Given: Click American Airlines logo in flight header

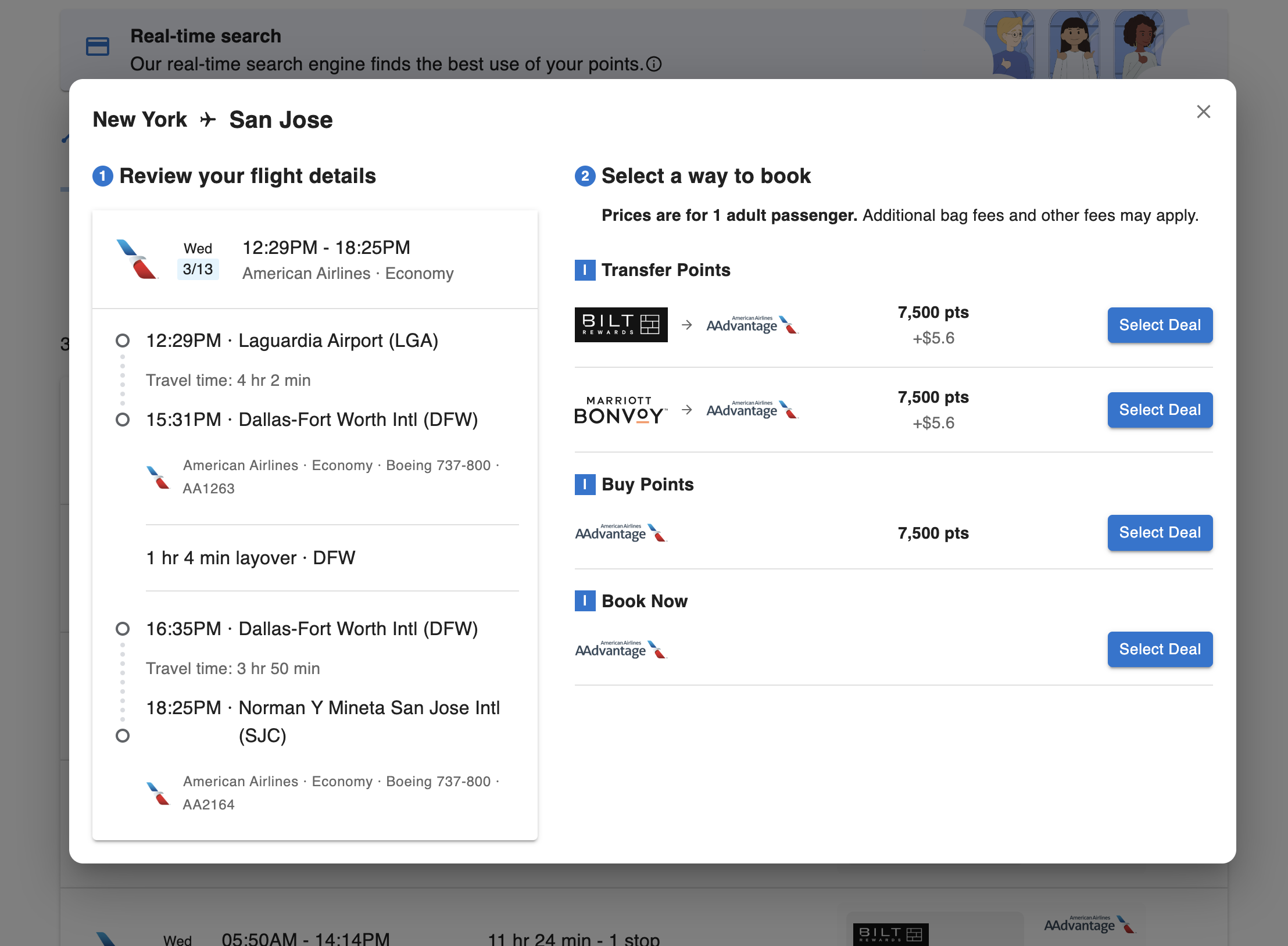Looking at the screenshot, I should pos(137,259).
